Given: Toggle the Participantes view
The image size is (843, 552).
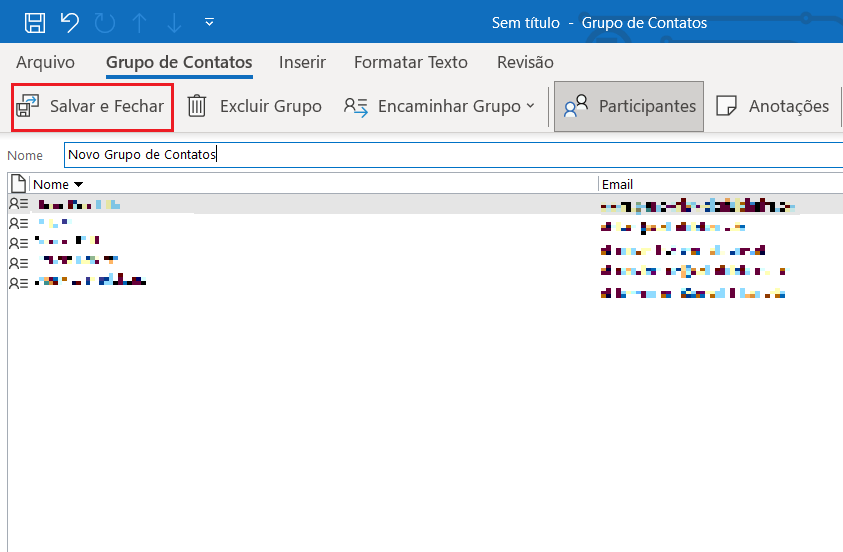Looking at the screenshot, I should 629,106.
